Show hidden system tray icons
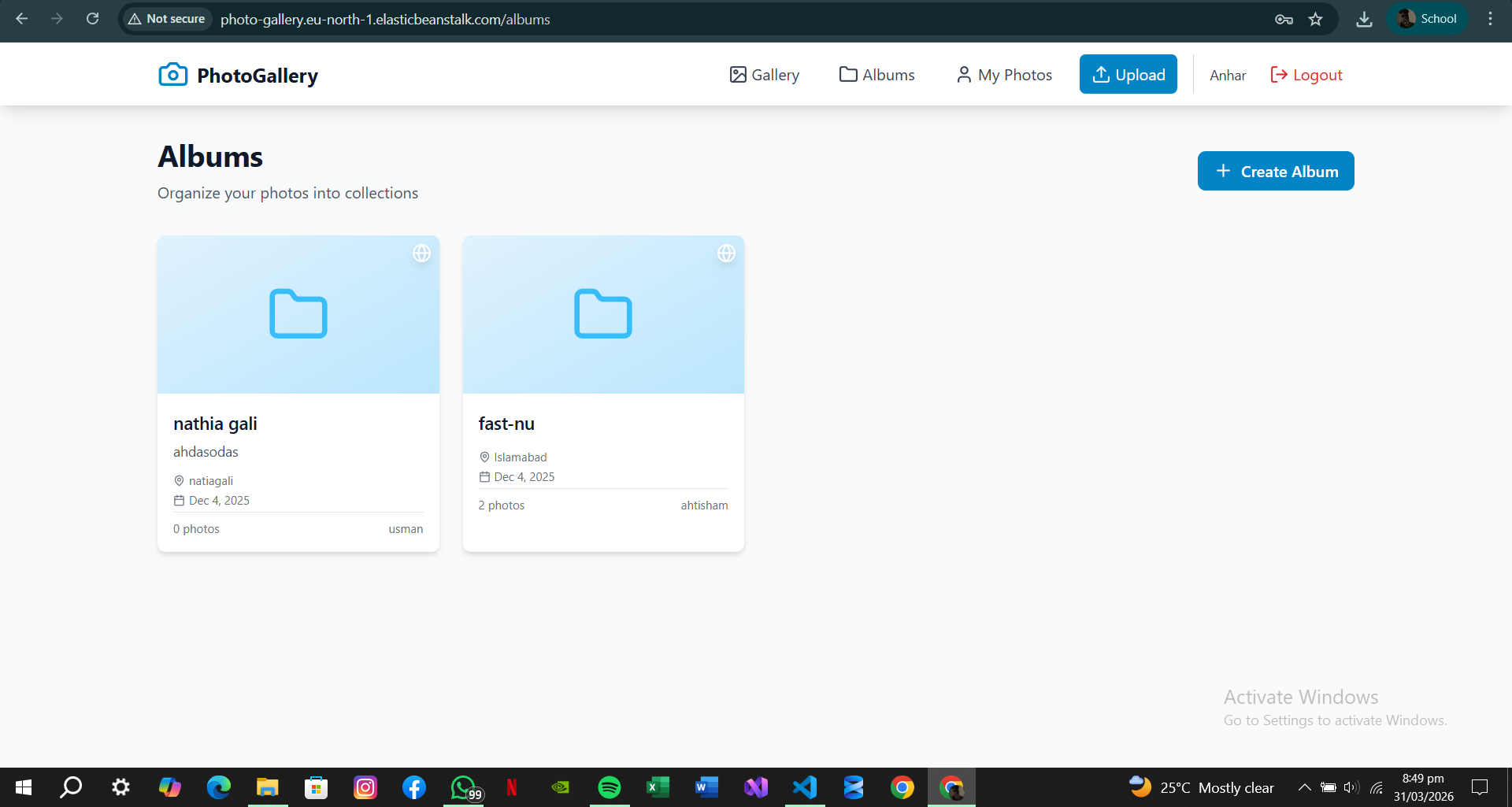The width and height of the screenshot is (1512, 807). coord(1304,787)
